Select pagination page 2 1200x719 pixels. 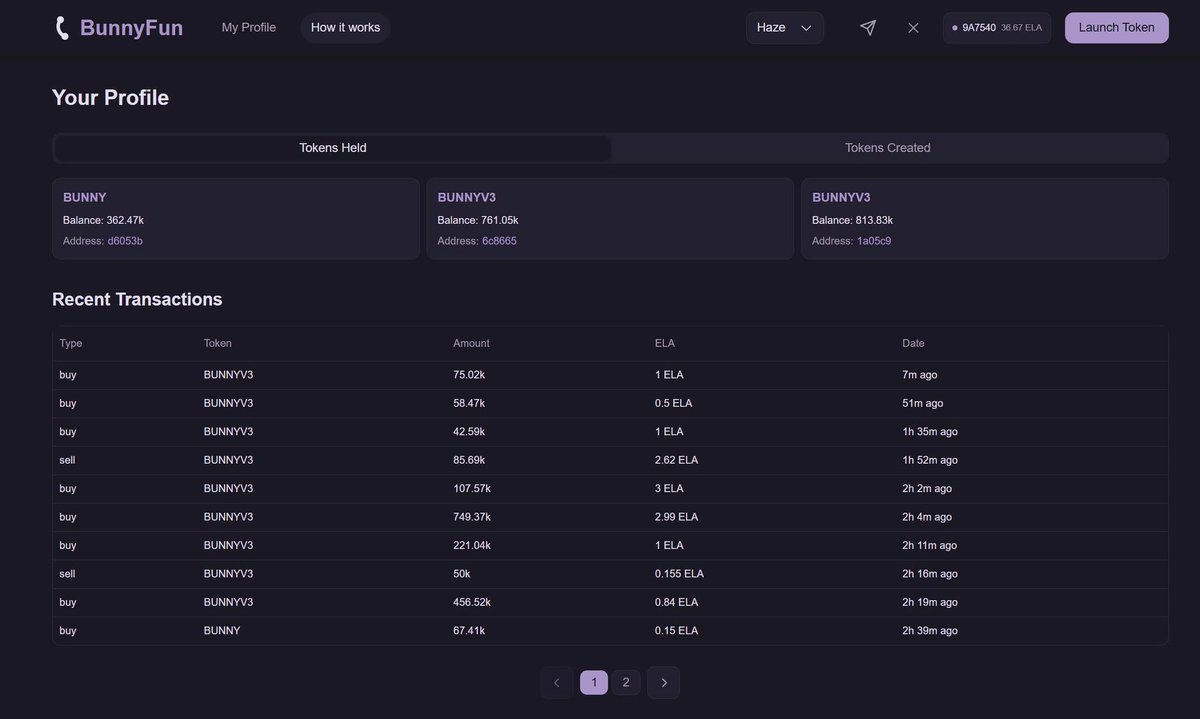[626, 683]
